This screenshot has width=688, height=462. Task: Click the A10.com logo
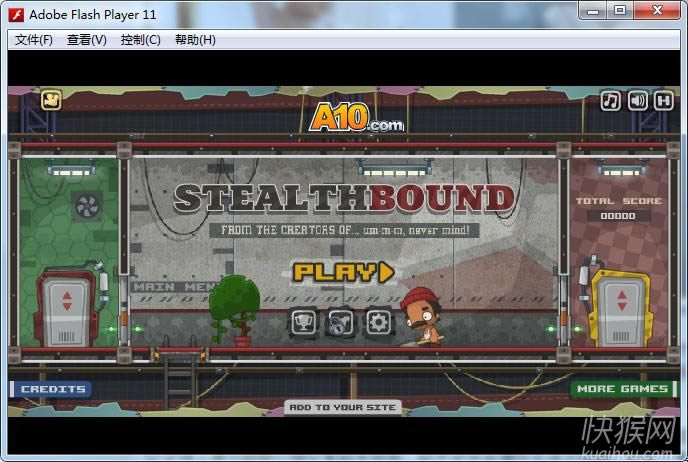pos(356,117)
